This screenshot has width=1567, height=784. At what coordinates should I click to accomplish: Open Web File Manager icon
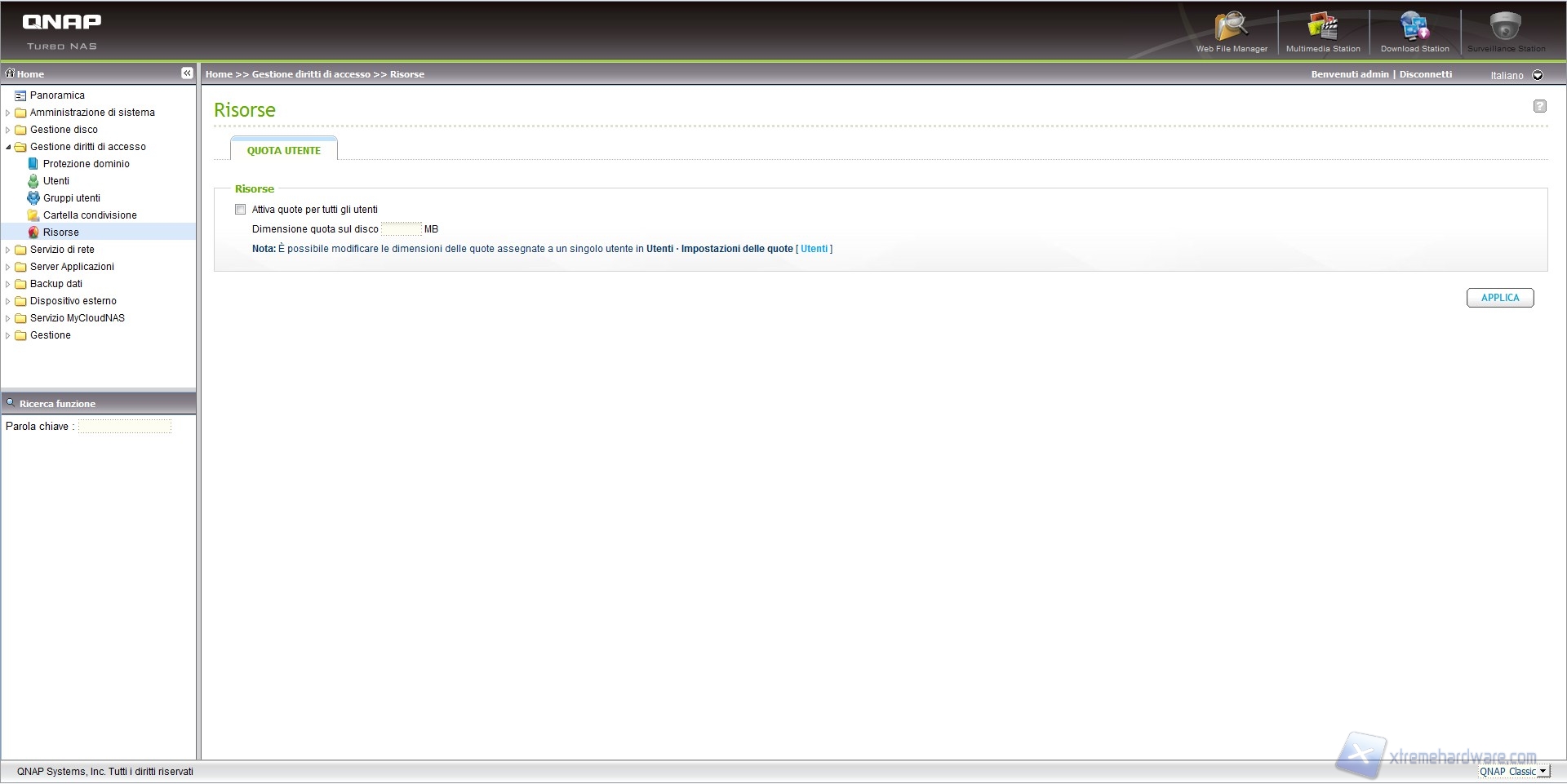(1231, 27)
